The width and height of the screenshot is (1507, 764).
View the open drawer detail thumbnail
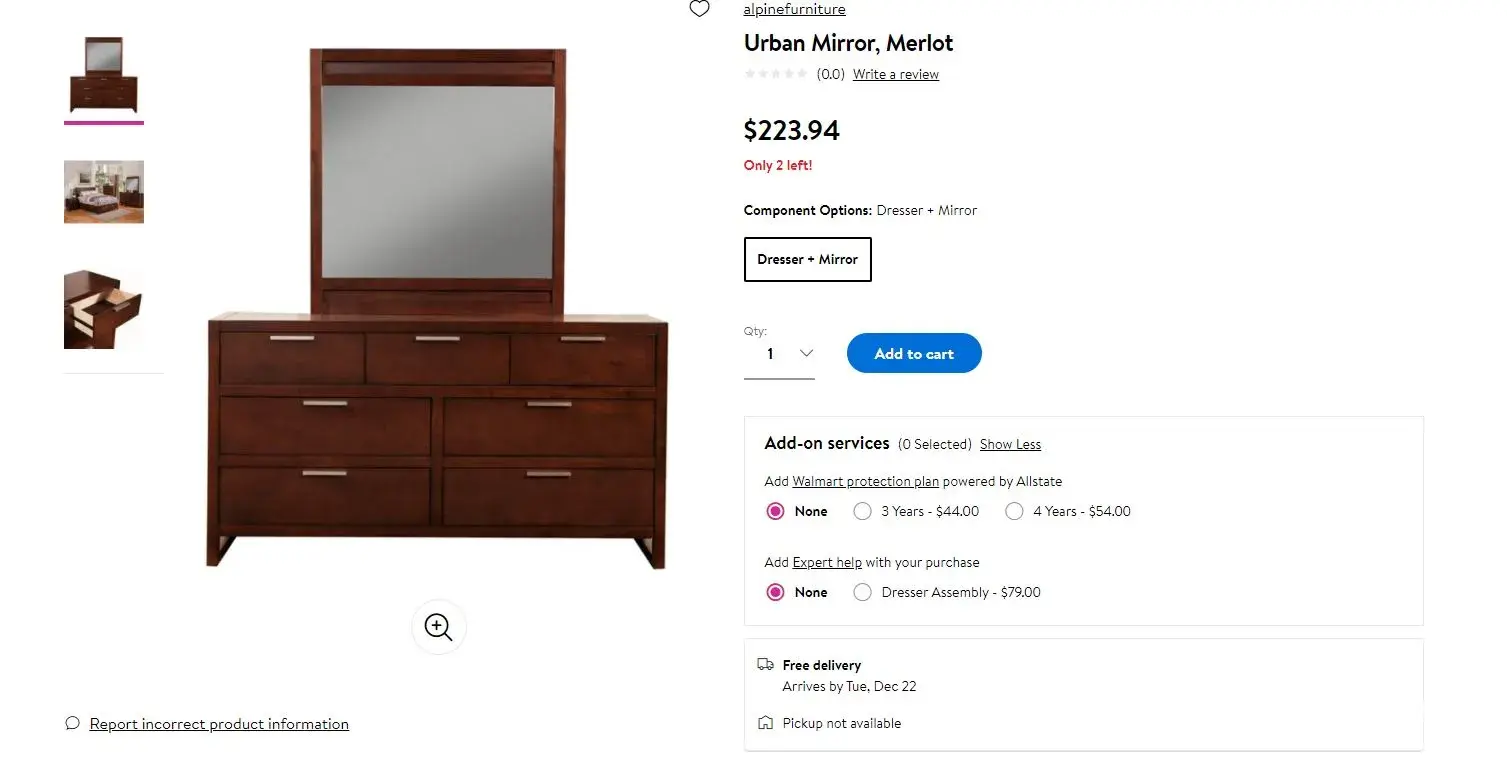pyautogui.click(x=104, y=309)
